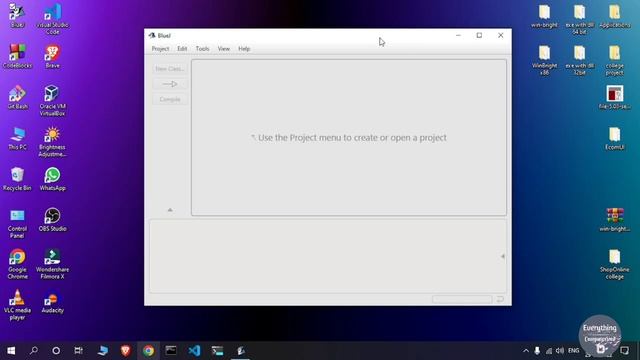Screen dimensions: 640x360
Task: Select the win-bright WinRAR archive
Action: click(x=615, y=220)
